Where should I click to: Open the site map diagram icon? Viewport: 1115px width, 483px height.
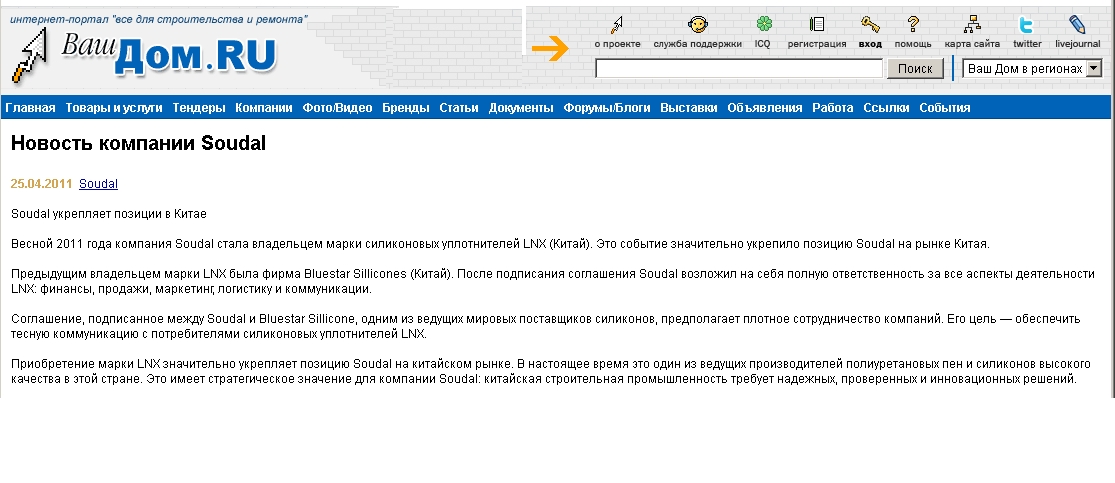point(972,25)
